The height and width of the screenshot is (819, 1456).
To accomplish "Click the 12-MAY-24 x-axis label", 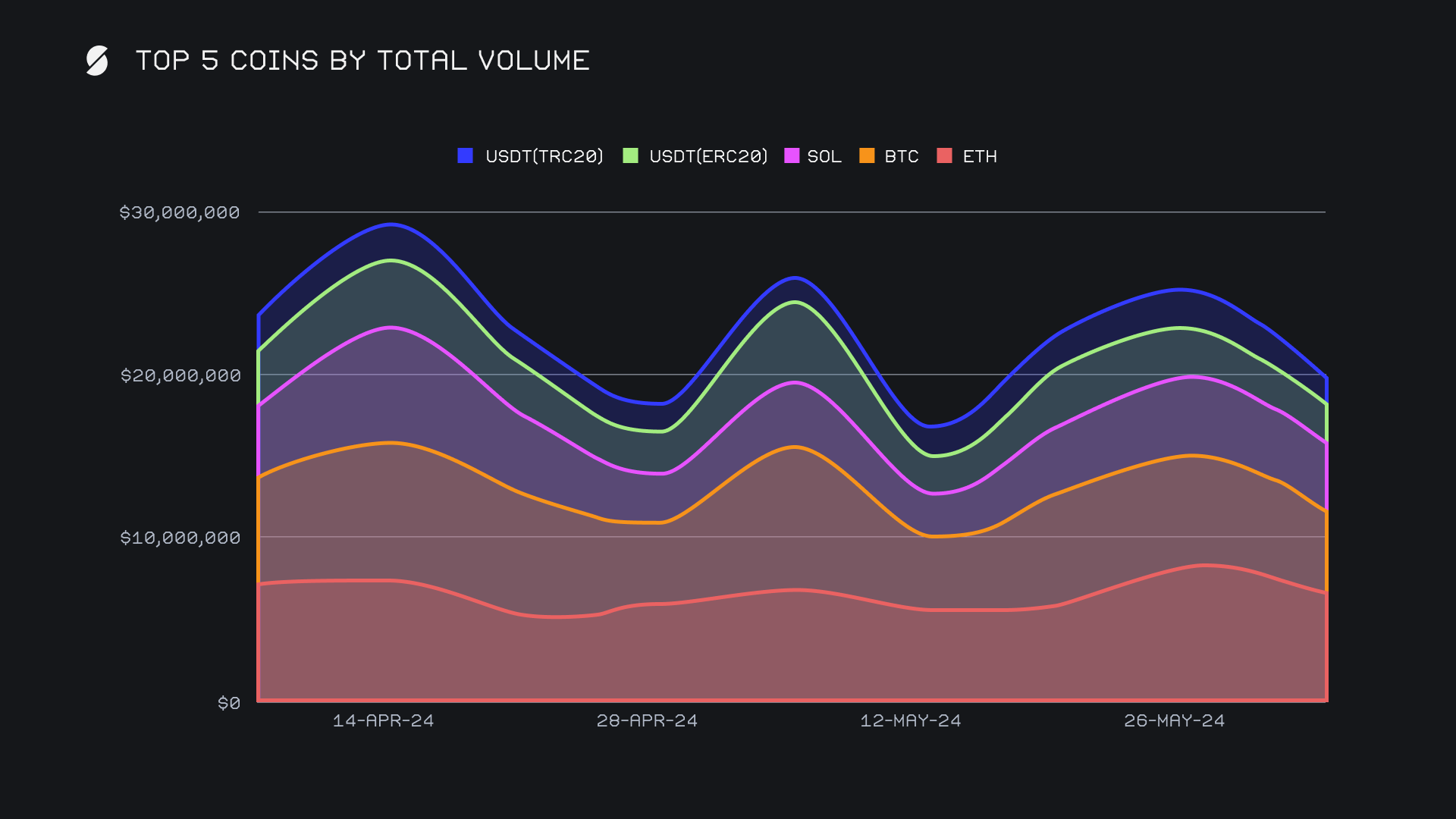I will tap(910, 720).
